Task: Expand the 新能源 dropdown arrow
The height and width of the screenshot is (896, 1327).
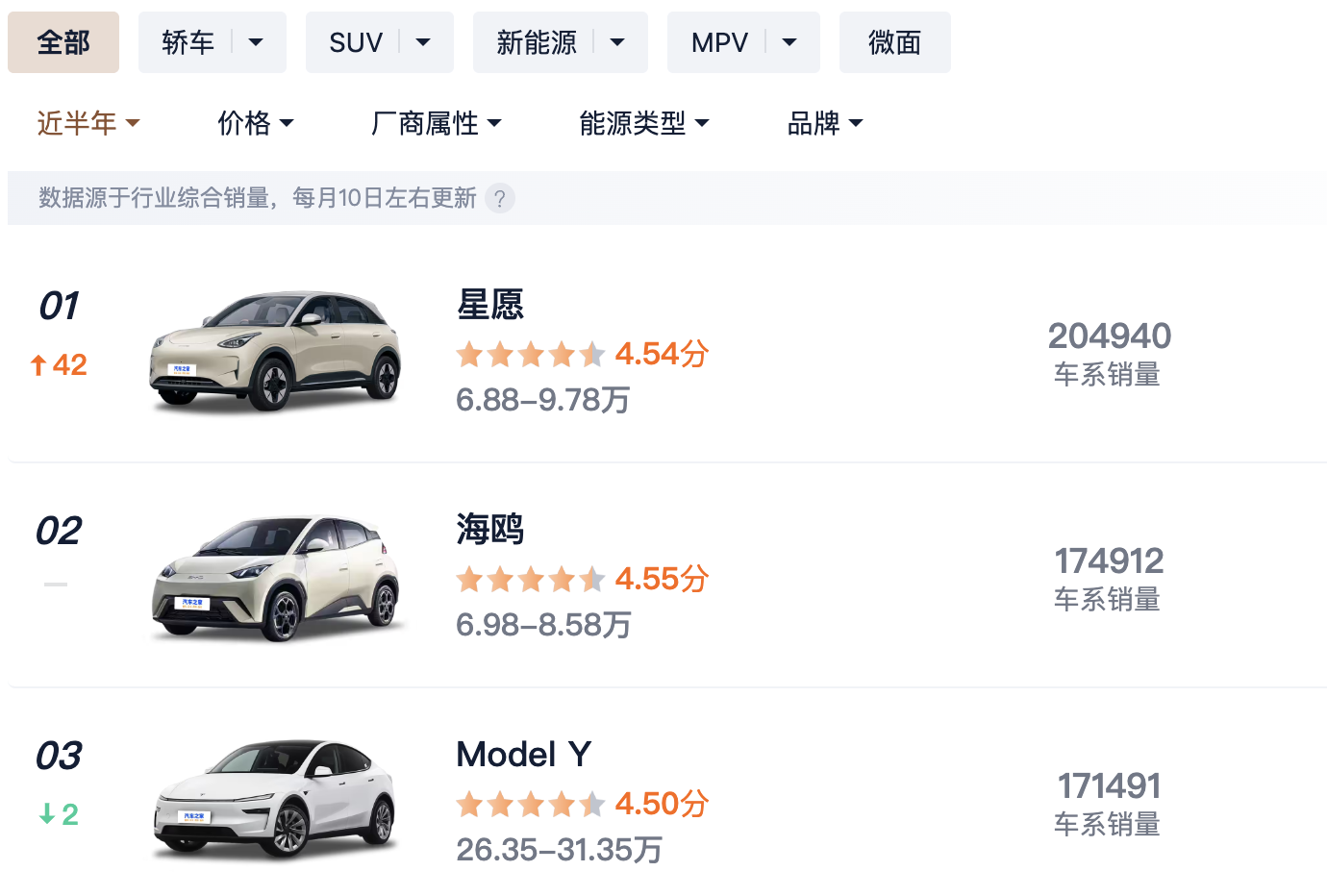Action: [x=616, y=42]
